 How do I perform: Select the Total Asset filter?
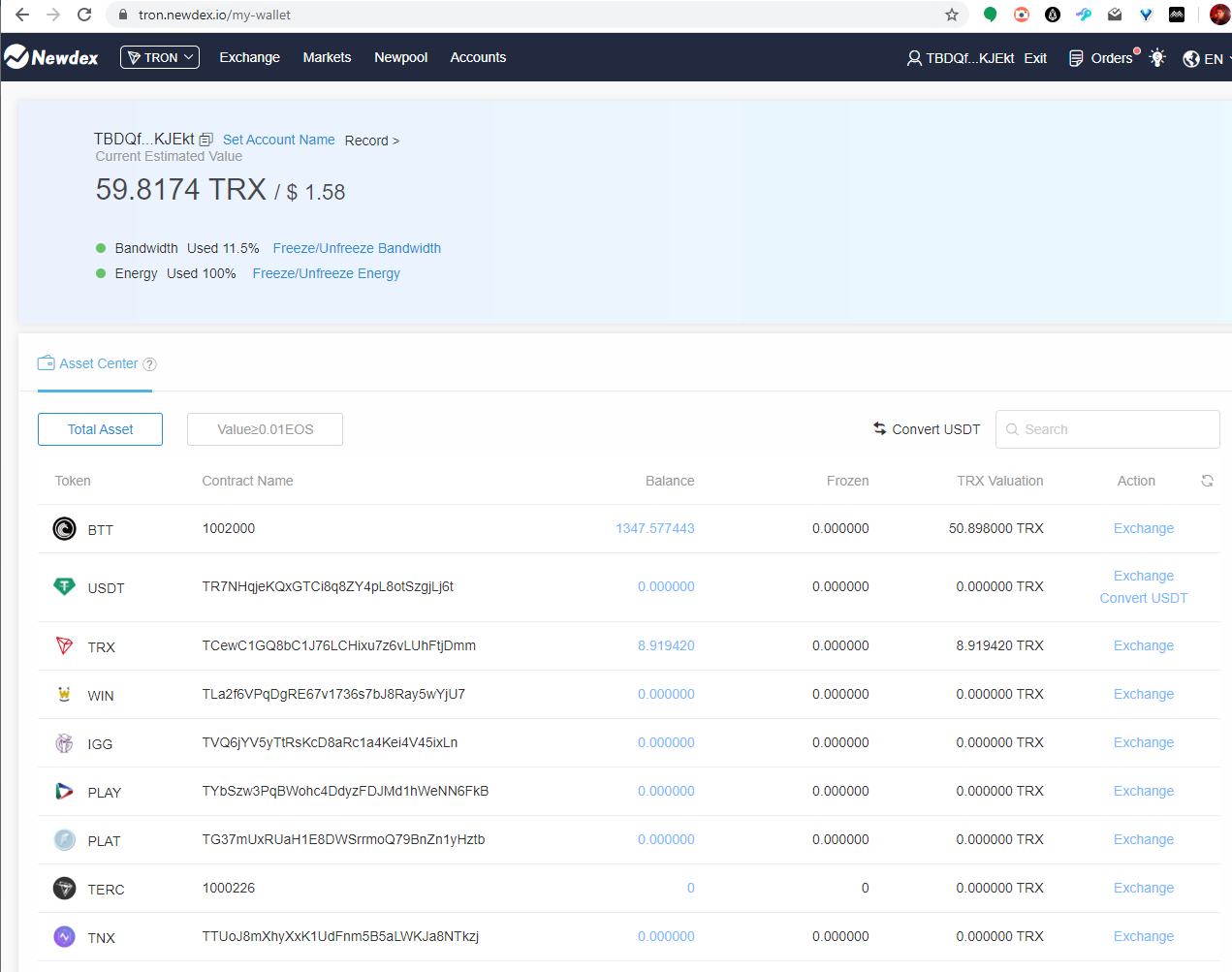(100, 429)
